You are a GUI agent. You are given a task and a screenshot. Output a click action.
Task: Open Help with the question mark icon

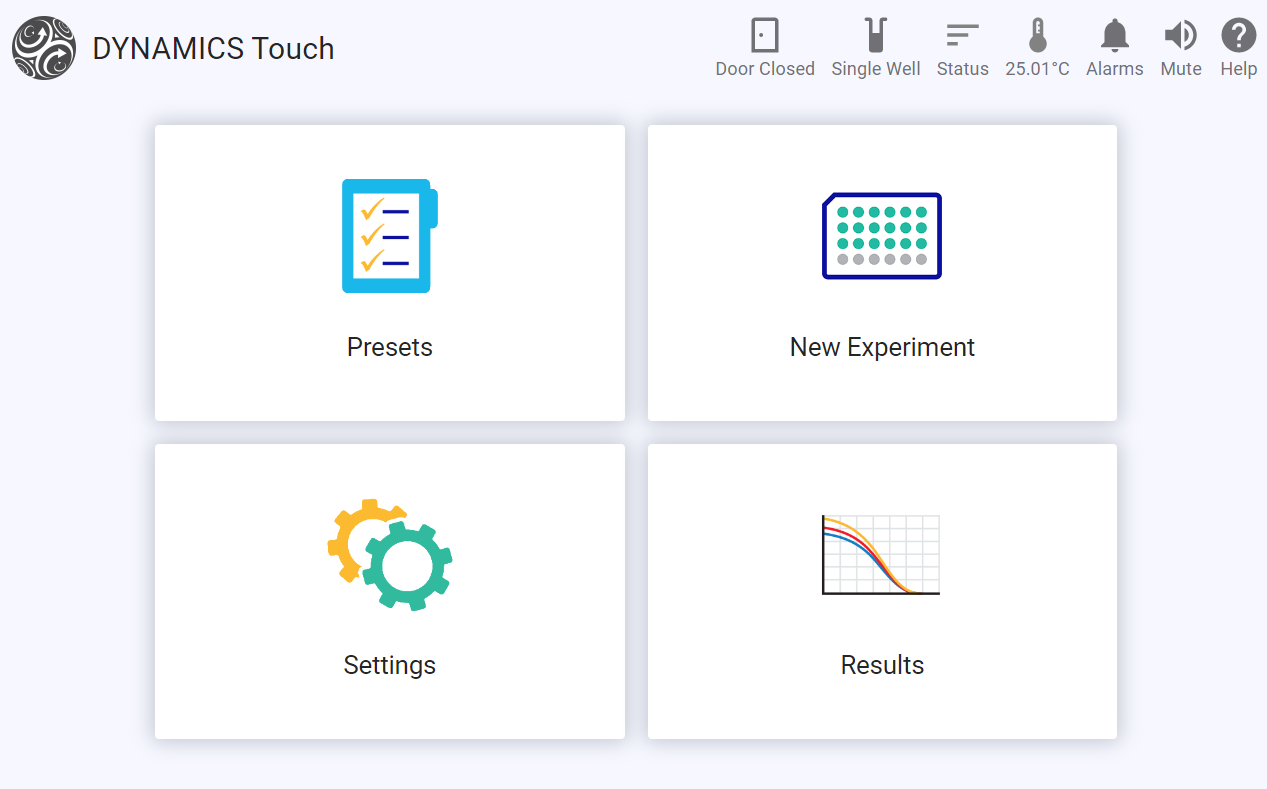[x=1238, y=36]
